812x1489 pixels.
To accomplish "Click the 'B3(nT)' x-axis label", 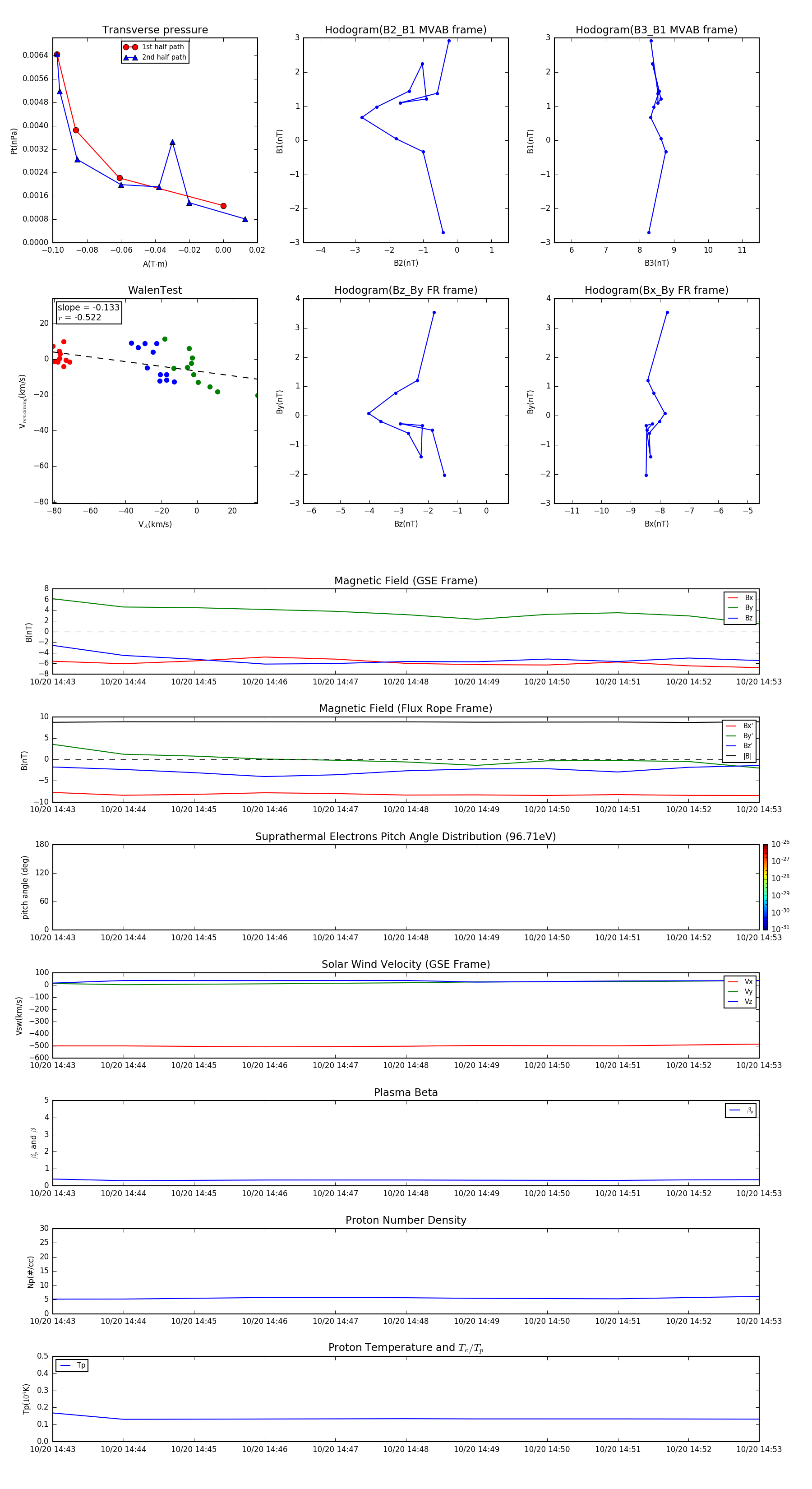I will (x=656, y=263).
